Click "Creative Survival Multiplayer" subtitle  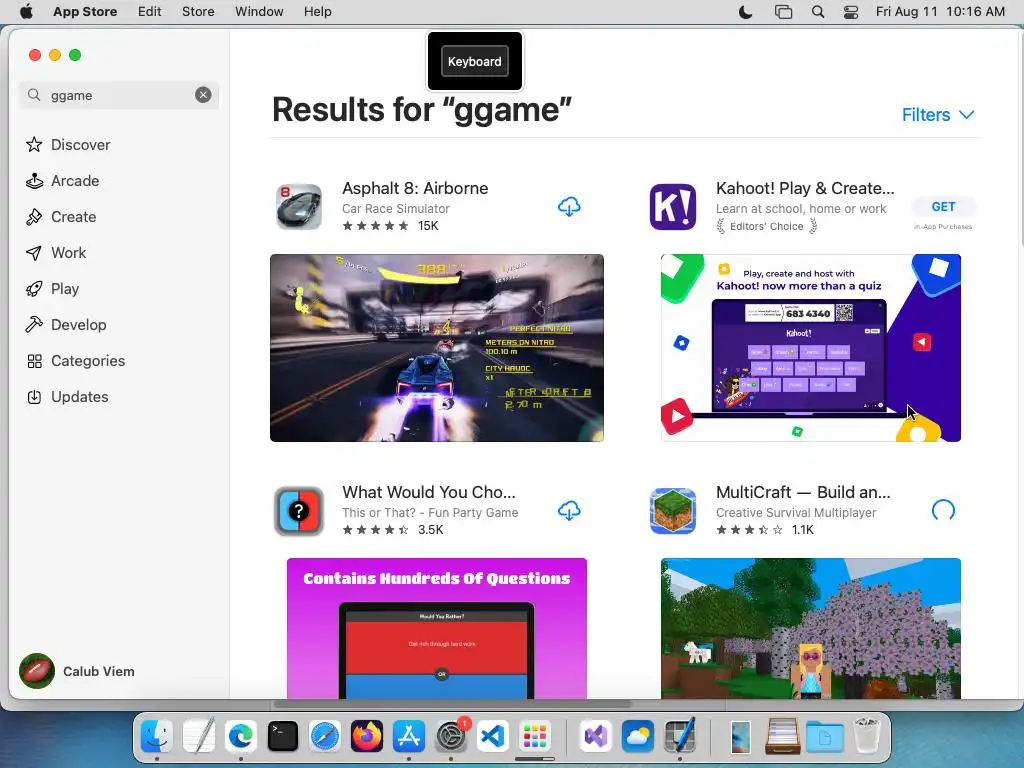(x=796, y=513)
